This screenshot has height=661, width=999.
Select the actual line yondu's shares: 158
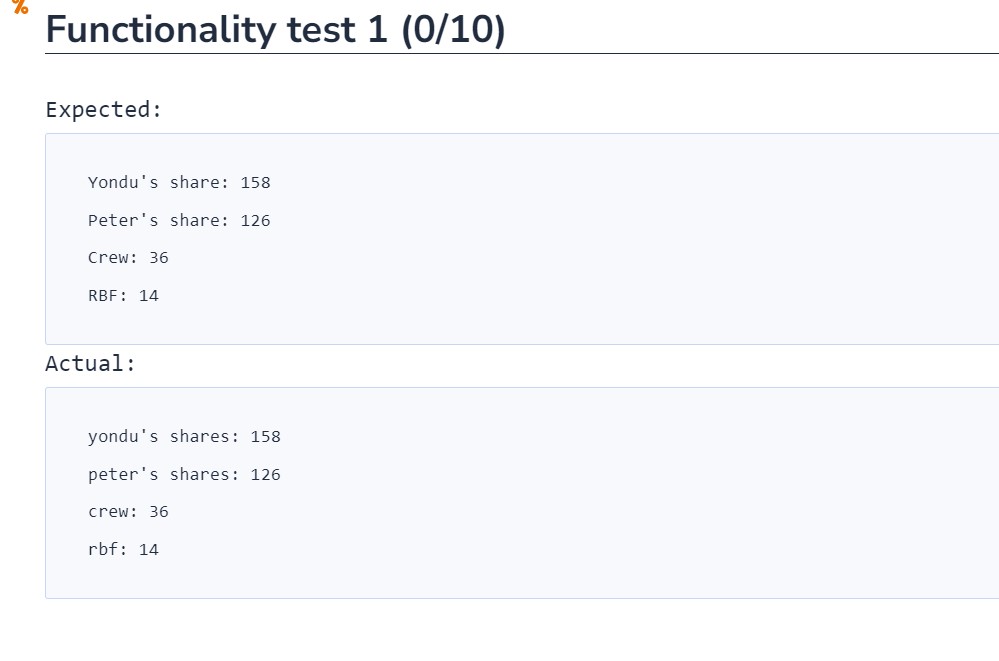(184, 437)
